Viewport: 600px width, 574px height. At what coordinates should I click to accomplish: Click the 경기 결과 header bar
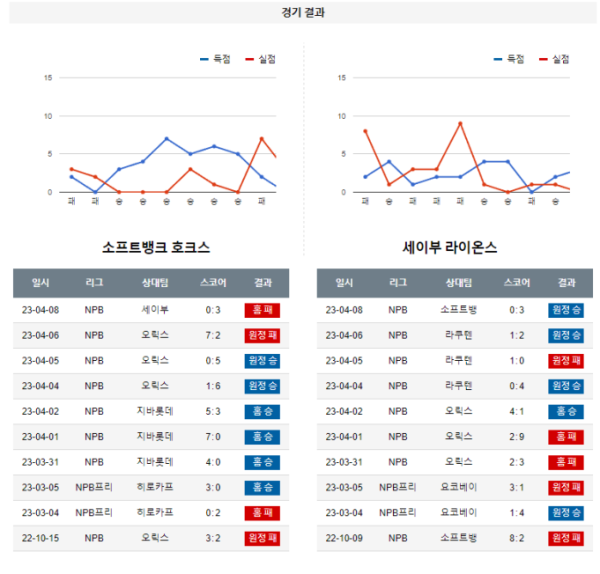click(x=303, y=12)
